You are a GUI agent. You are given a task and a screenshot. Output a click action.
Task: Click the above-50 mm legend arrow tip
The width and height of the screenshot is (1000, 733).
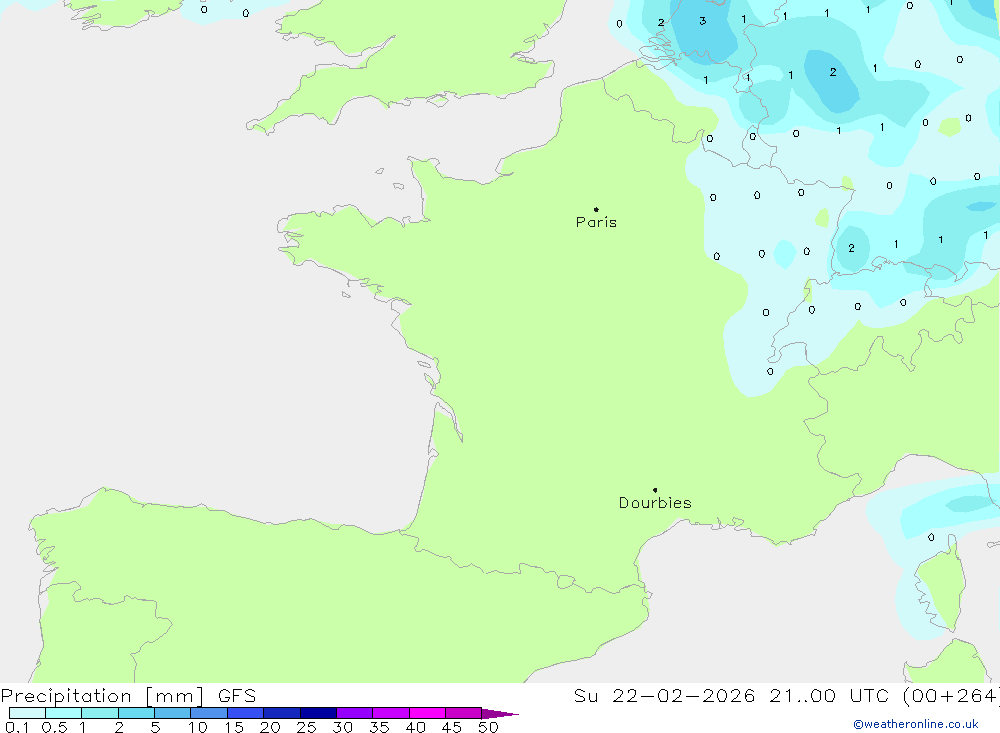click(x=501, y=713)
